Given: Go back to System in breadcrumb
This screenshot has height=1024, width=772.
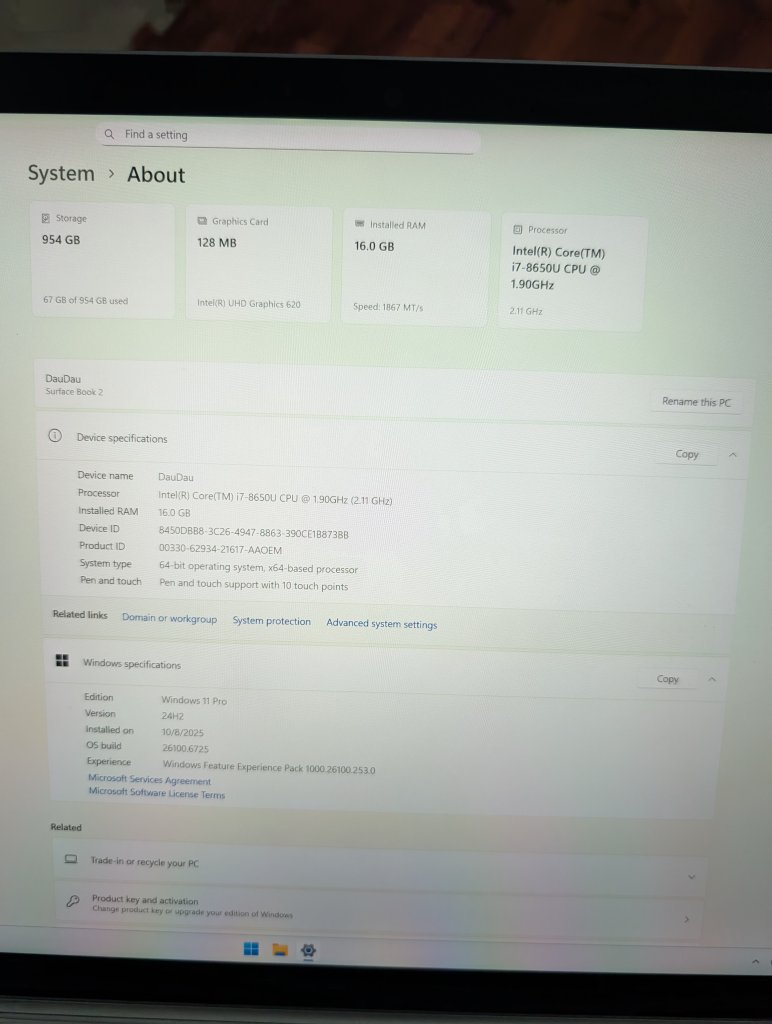Looking at the screenshot, I should (61, 173).
